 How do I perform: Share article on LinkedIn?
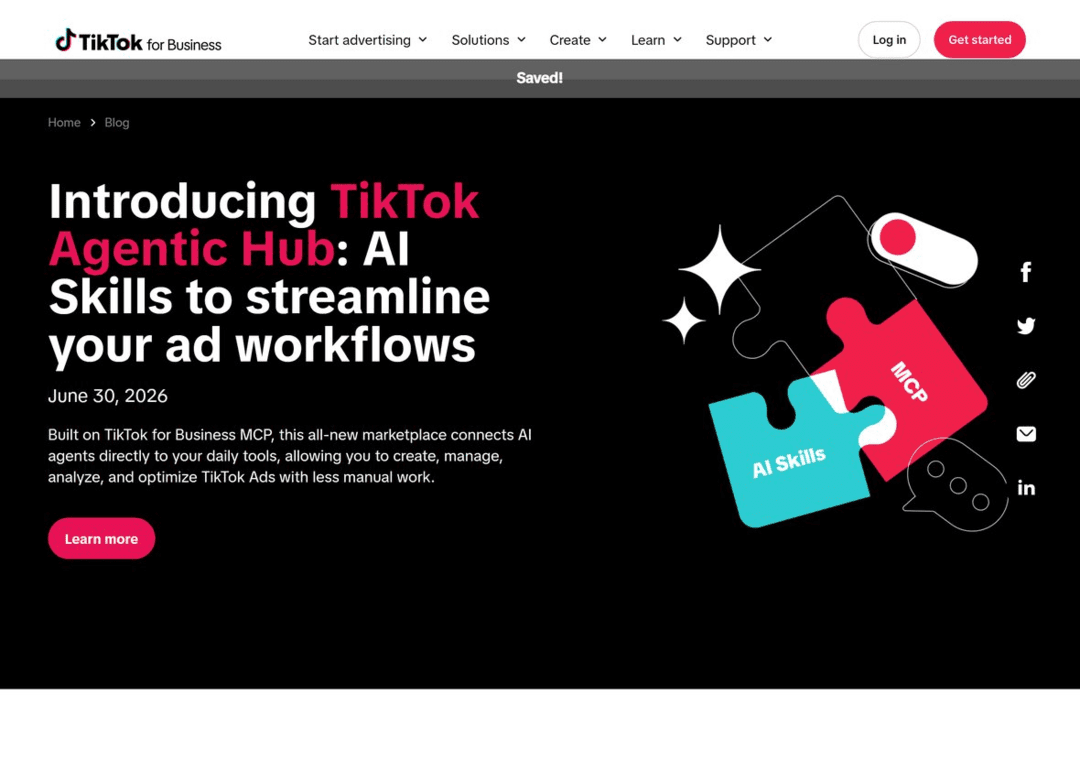[x=1026, y=488]
